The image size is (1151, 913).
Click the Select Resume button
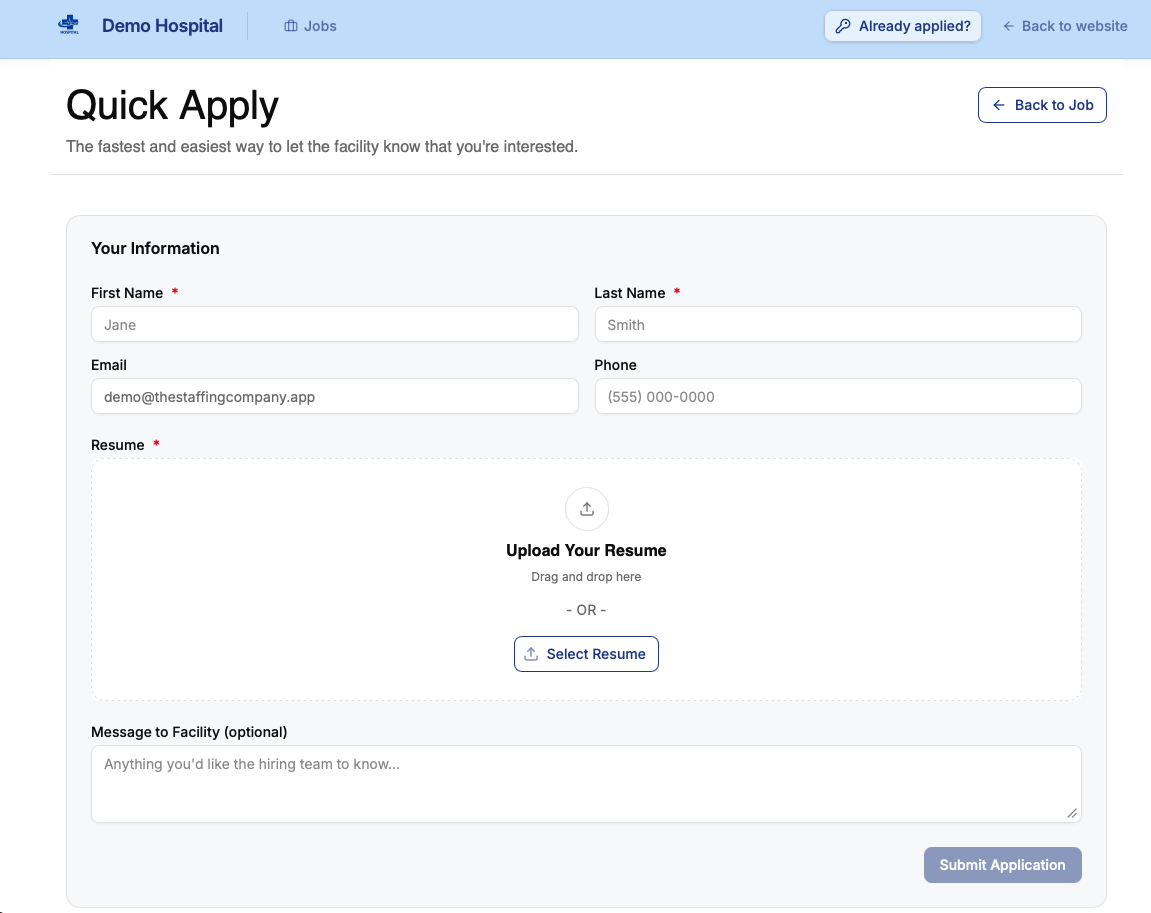(x=587, y=654)
